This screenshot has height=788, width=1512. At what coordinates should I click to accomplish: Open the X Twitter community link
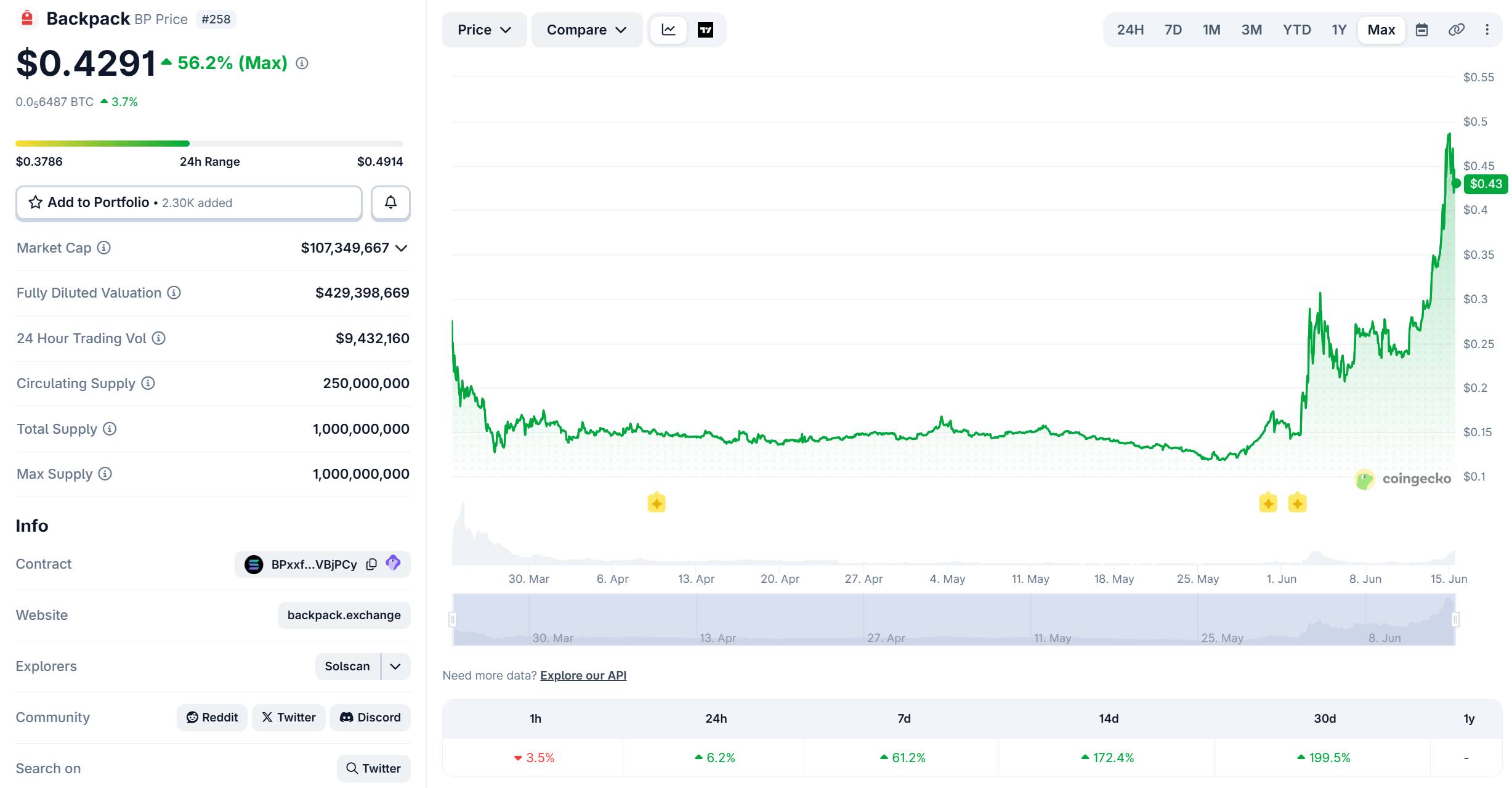click(289, 718)
